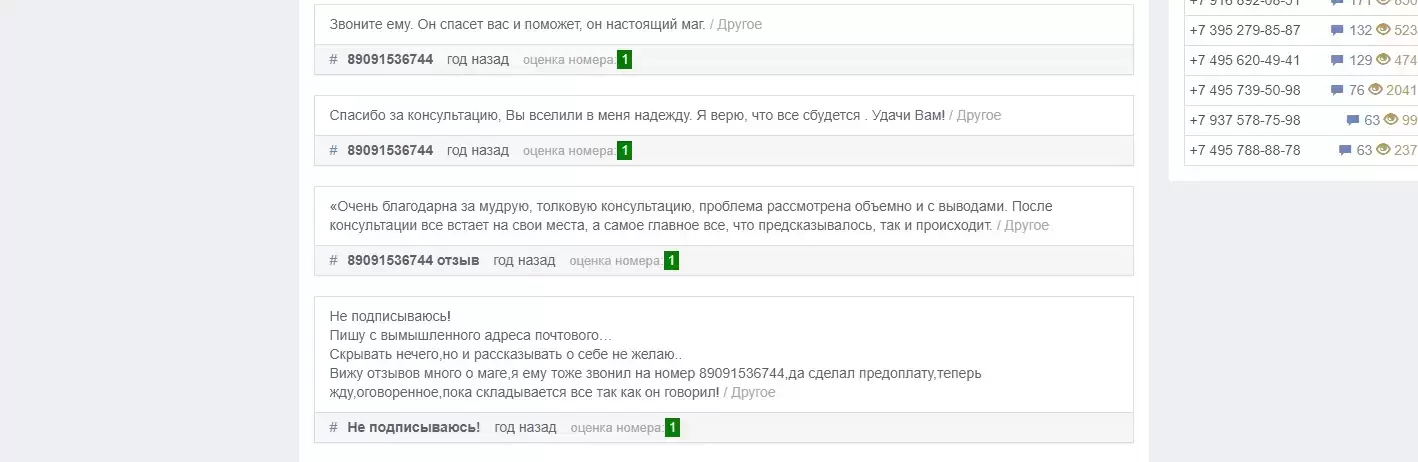Click 'Другое' category of last review
Screen dimensions: 1418x462
[x=753, y=392]
